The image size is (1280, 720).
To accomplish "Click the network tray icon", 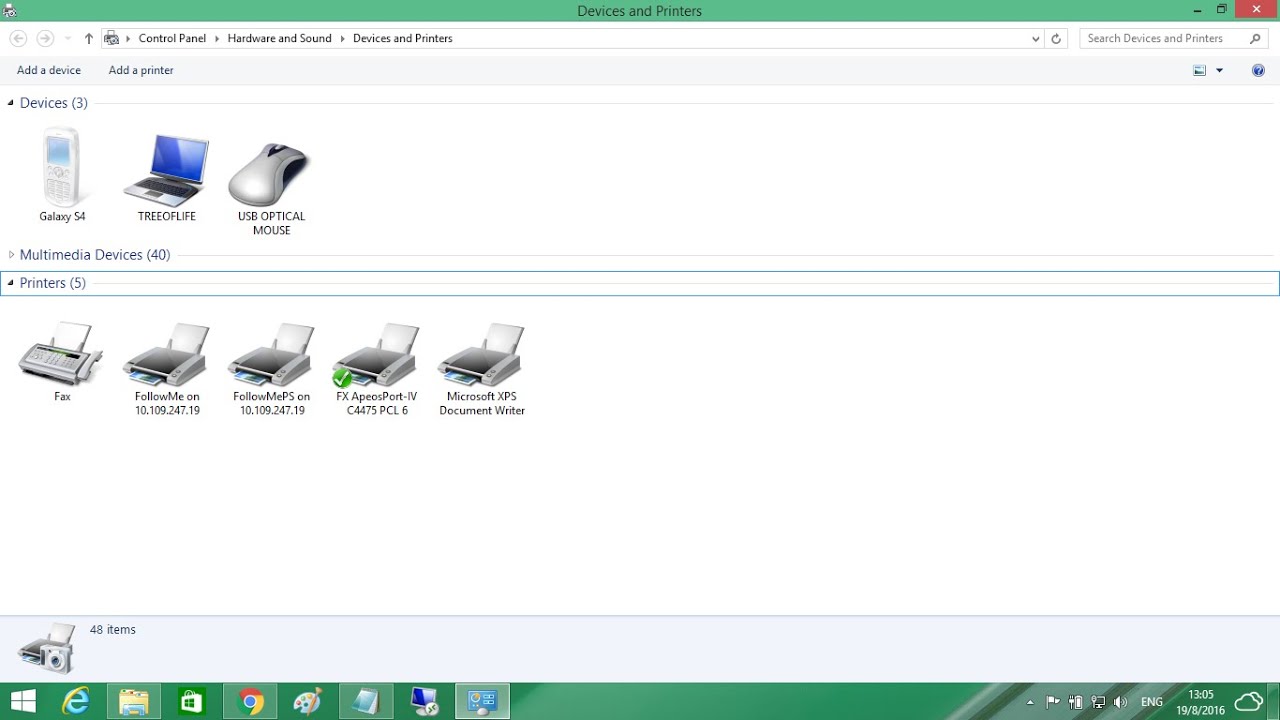I will [x=1098, y=702].
